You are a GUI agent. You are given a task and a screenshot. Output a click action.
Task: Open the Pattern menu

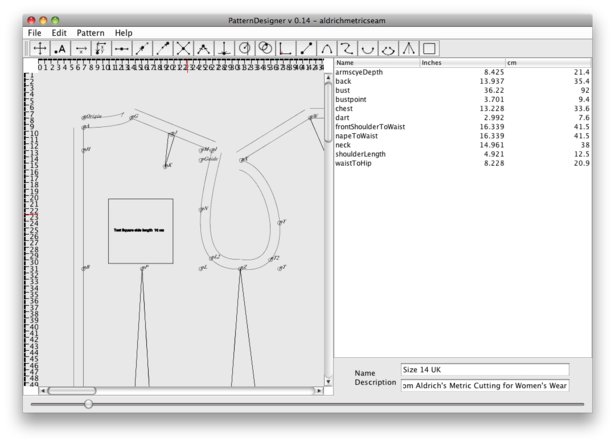click(91, 33)
